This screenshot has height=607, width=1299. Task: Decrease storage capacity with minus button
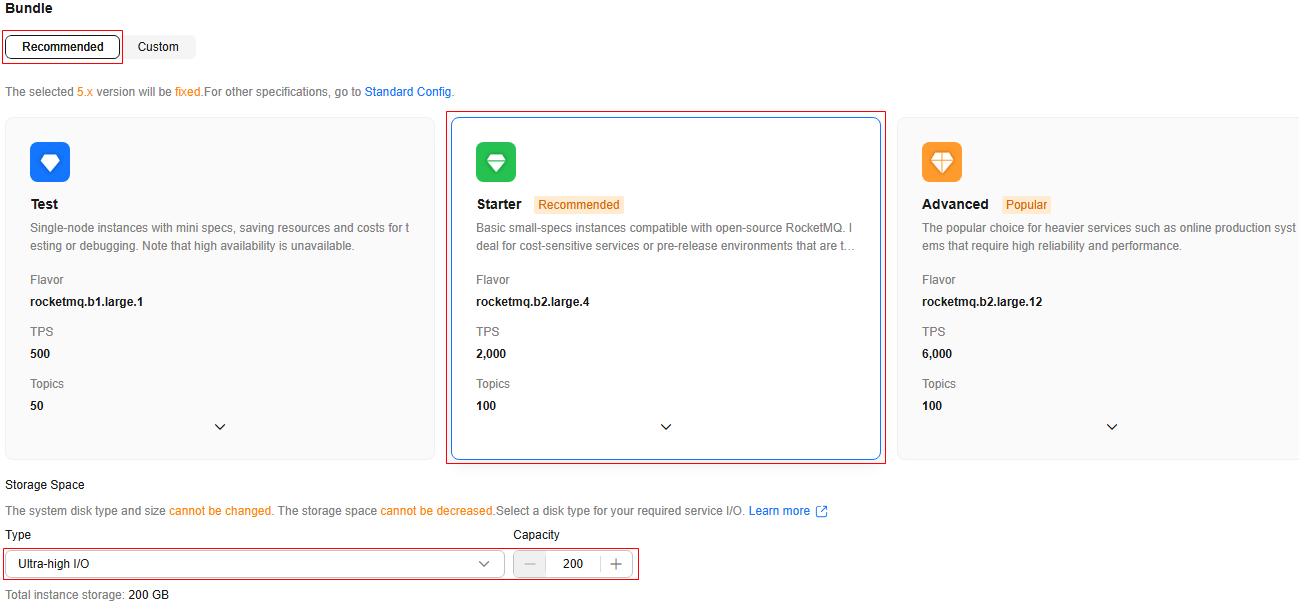[x=530, y=564]
